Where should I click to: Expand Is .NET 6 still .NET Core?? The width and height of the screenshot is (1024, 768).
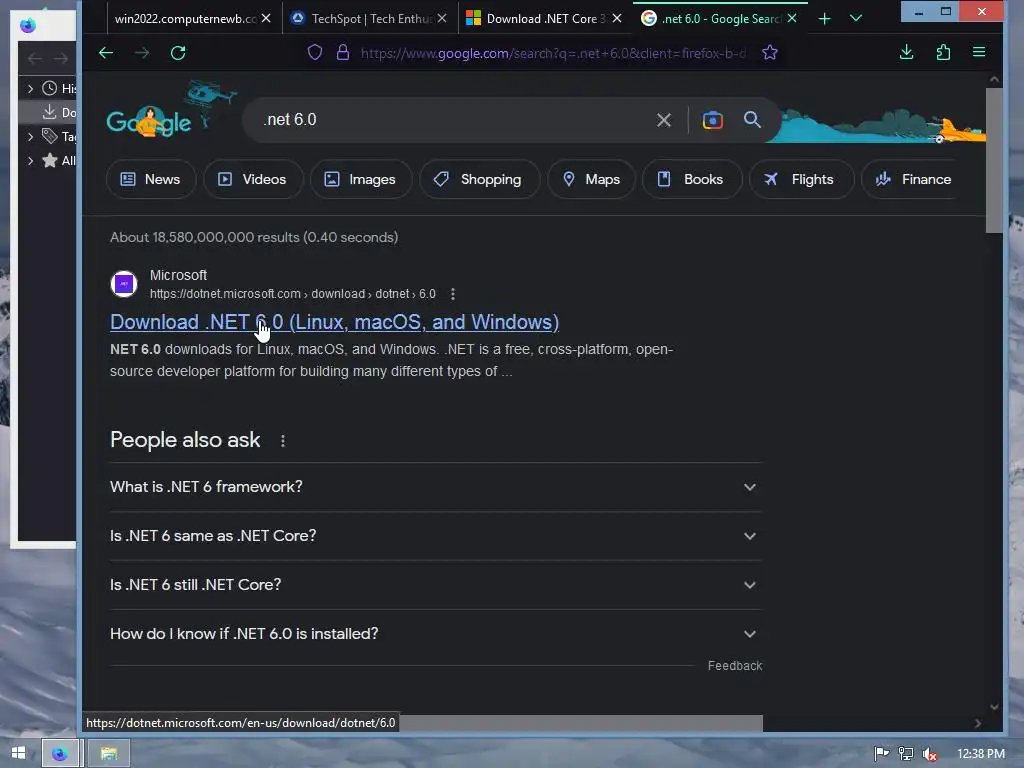436,585
